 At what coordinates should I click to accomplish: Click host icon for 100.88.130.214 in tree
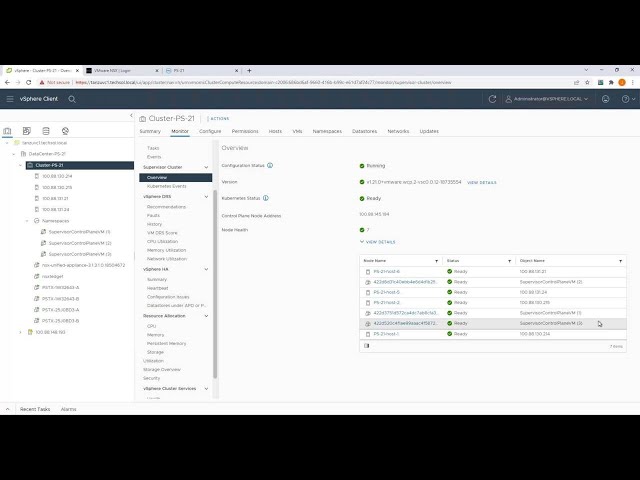tap(37, 176)
